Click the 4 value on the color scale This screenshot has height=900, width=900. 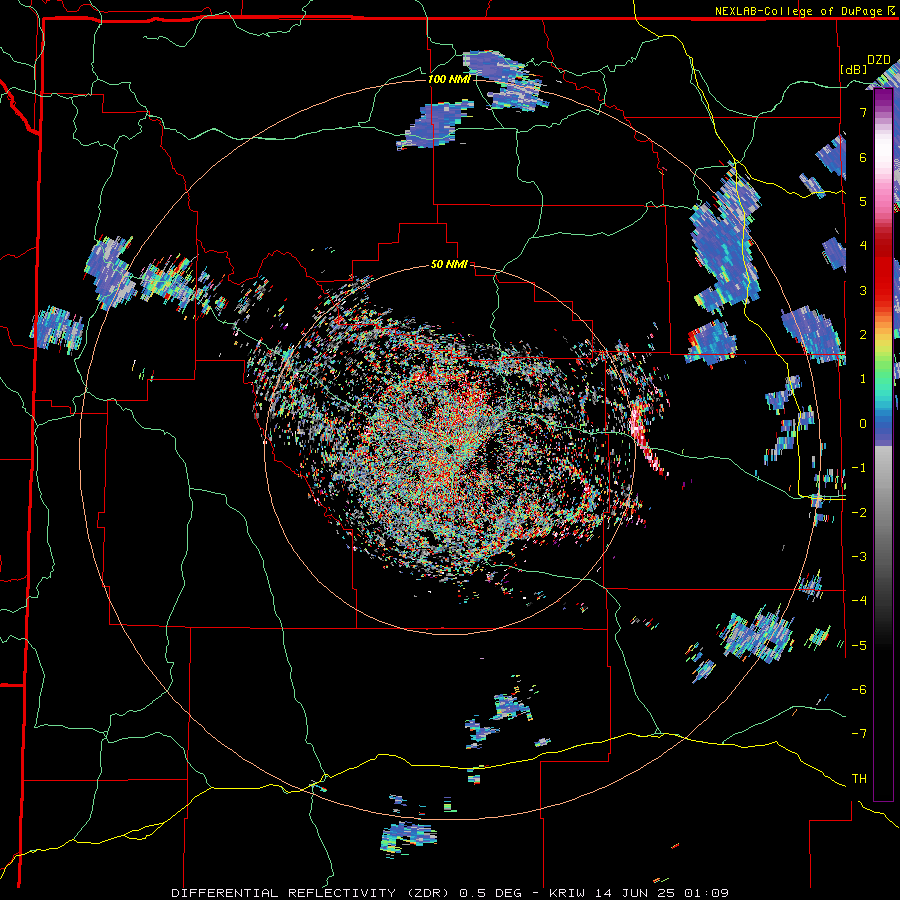863,246
